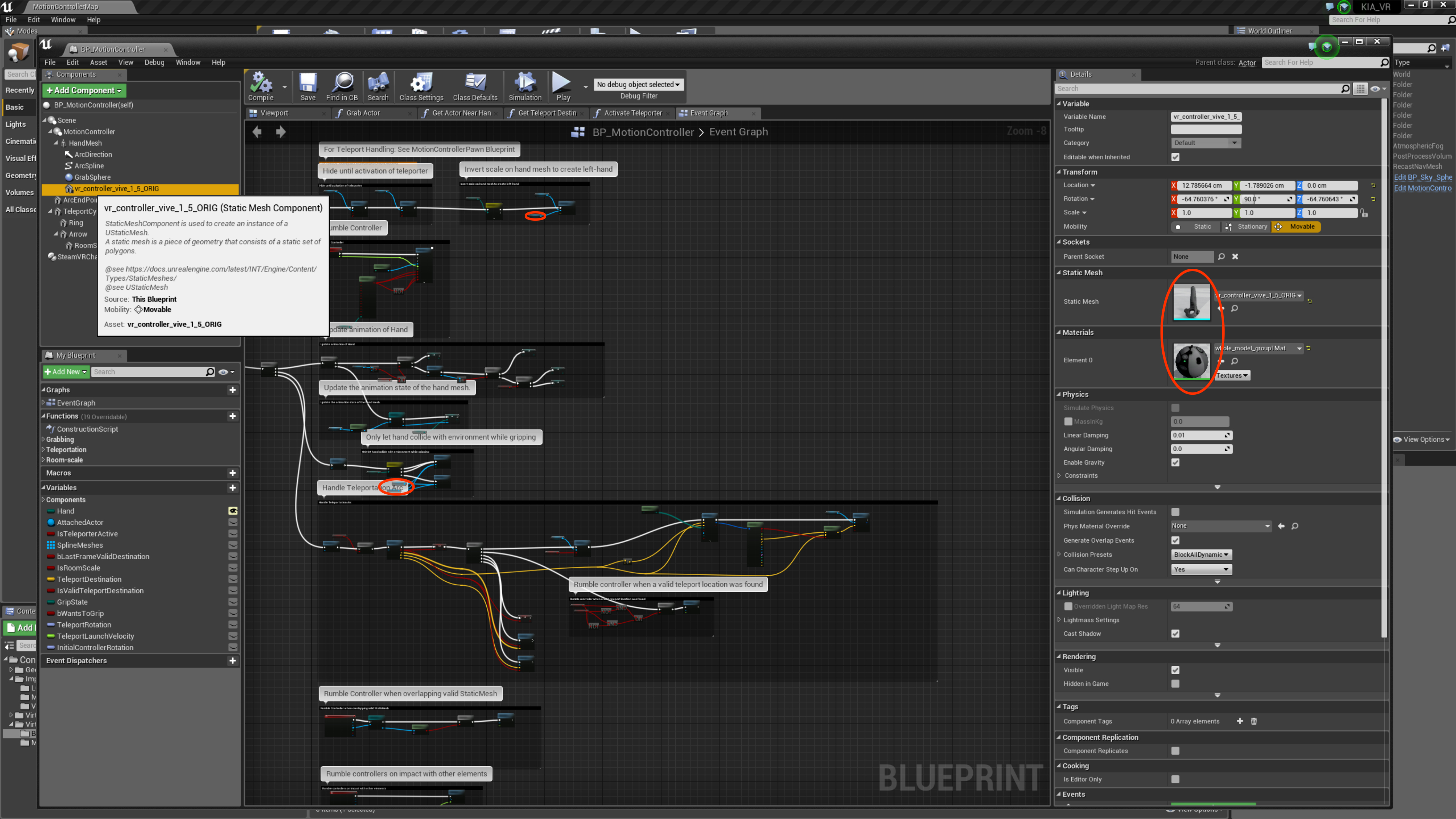Screen dimensions: 1456x819
Task: Switch to the Viewport tab
Action: (274, 113)
